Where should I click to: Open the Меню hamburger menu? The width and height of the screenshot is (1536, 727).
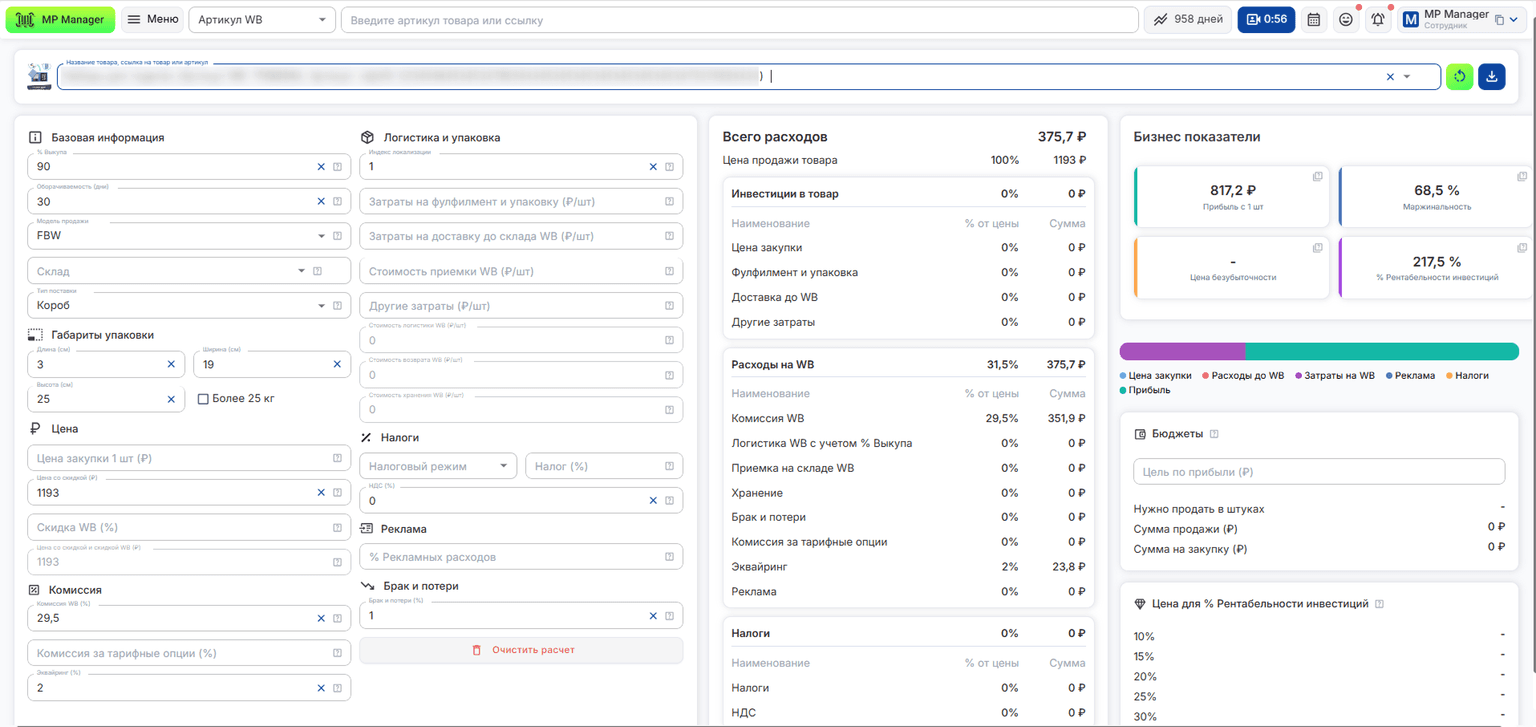[x=153, y=20]
